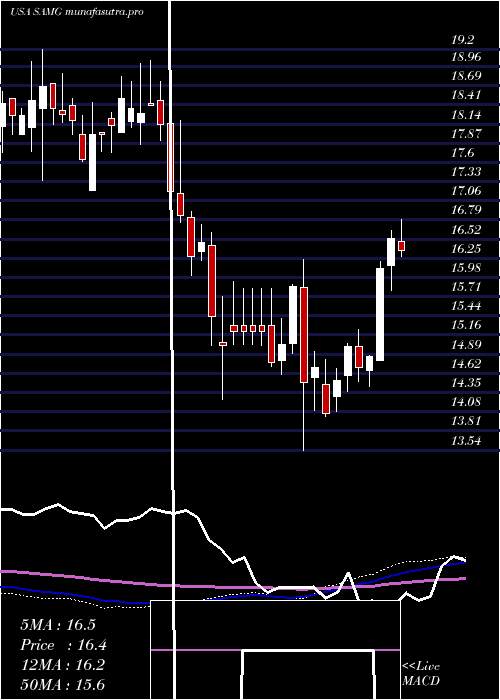
Task: Click the 16.79 price axis label
Action: [467, 210]
